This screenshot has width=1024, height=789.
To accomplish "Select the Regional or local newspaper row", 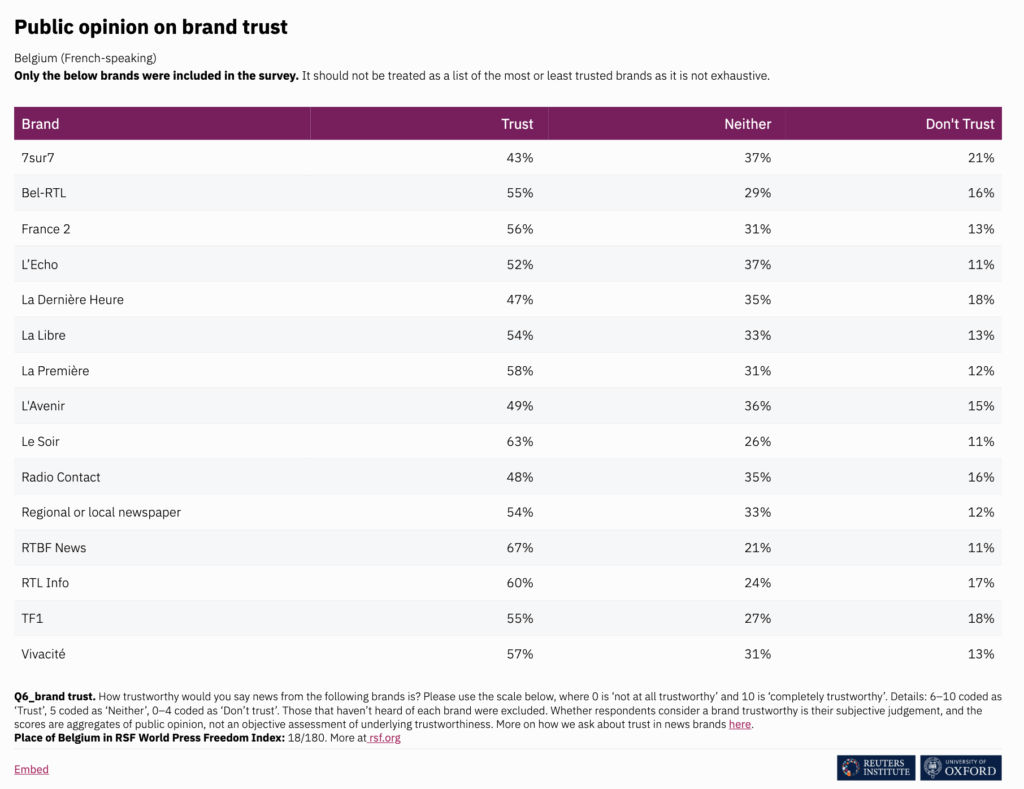I will pos(101,512).
